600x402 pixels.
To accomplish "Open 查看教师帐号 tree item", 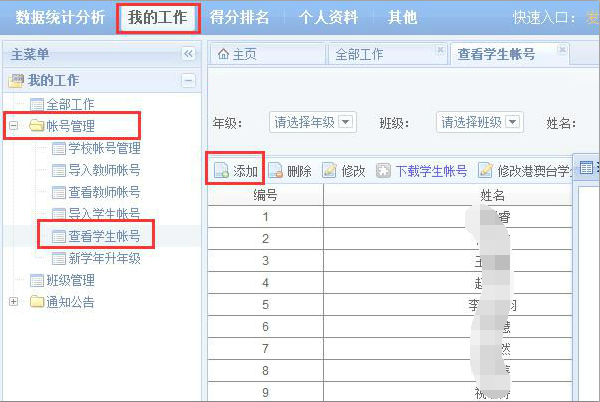I will tap(104, 192).
